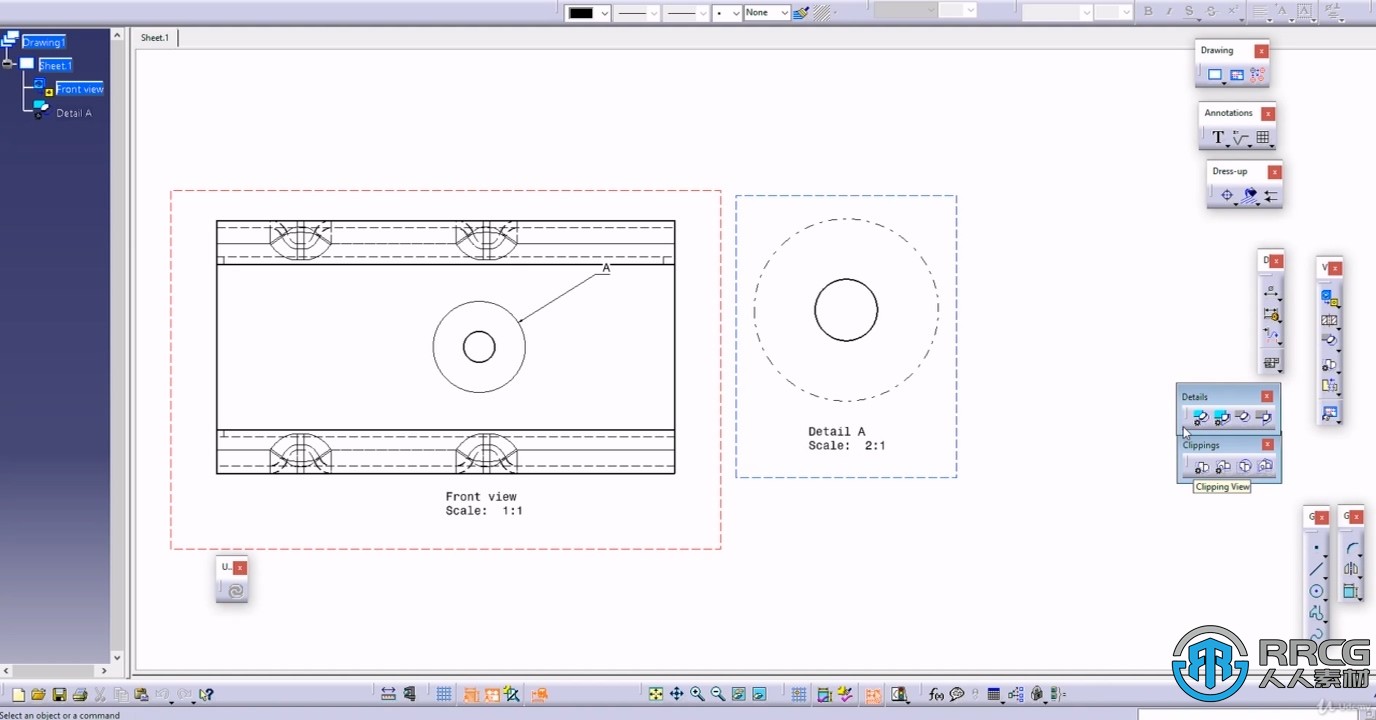1376x720 pixels.
Task: Click the Zoom Out icon
Action: pos(717,694)
